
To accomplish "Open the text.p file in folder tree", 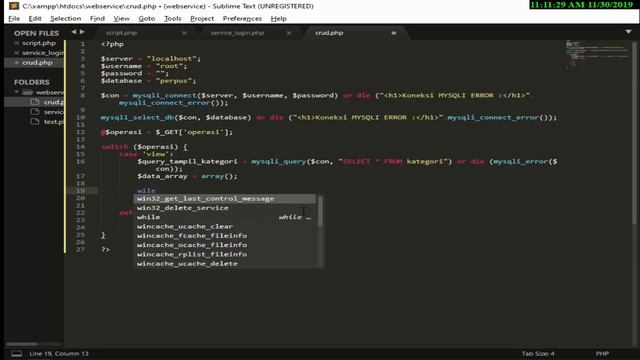I will pyautogui.click(x=53, y=122).
